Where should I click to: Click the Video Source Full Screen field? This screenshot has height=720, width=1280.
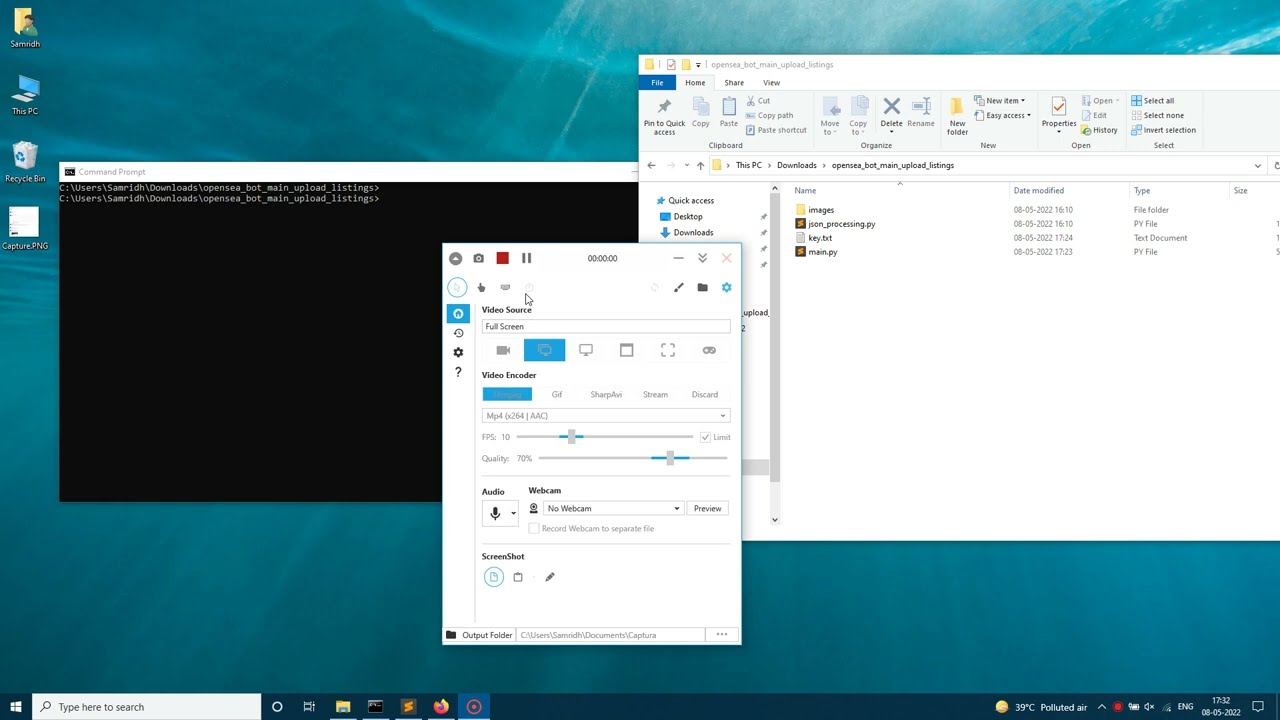tap(606, 326)
